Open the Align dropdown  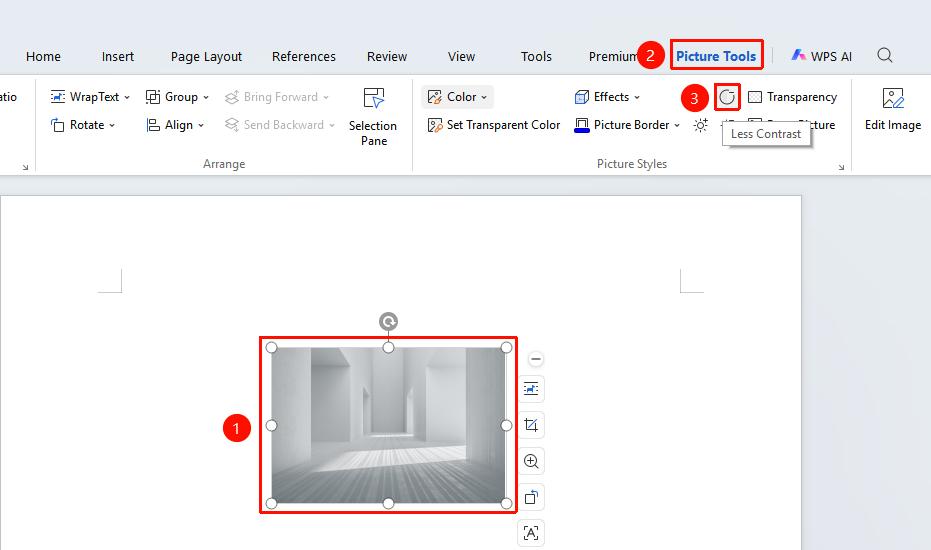click(x=175, y=125)
